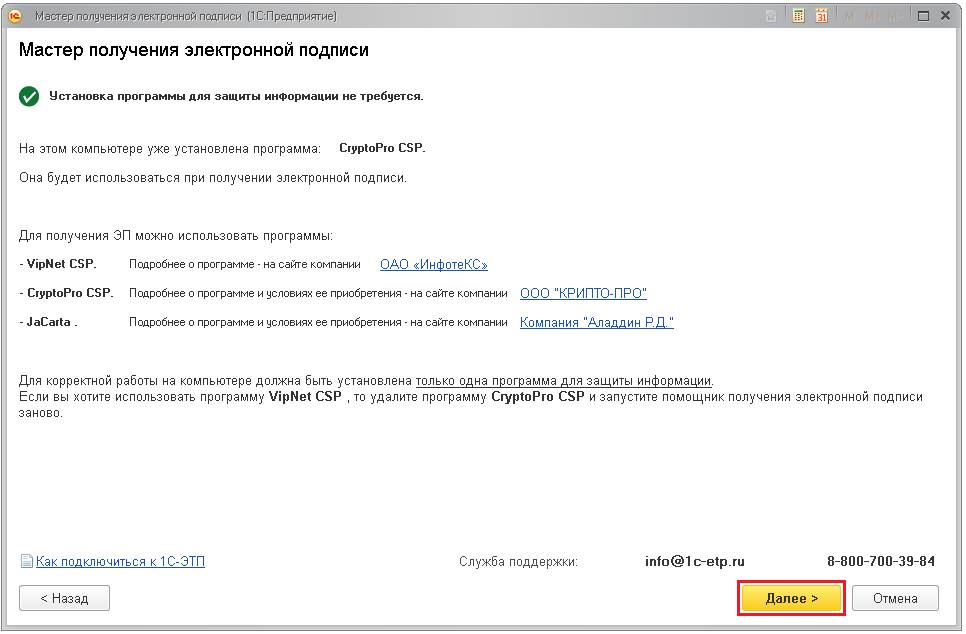Open the ООО "КРИПТО-ПРО" link

583,293
